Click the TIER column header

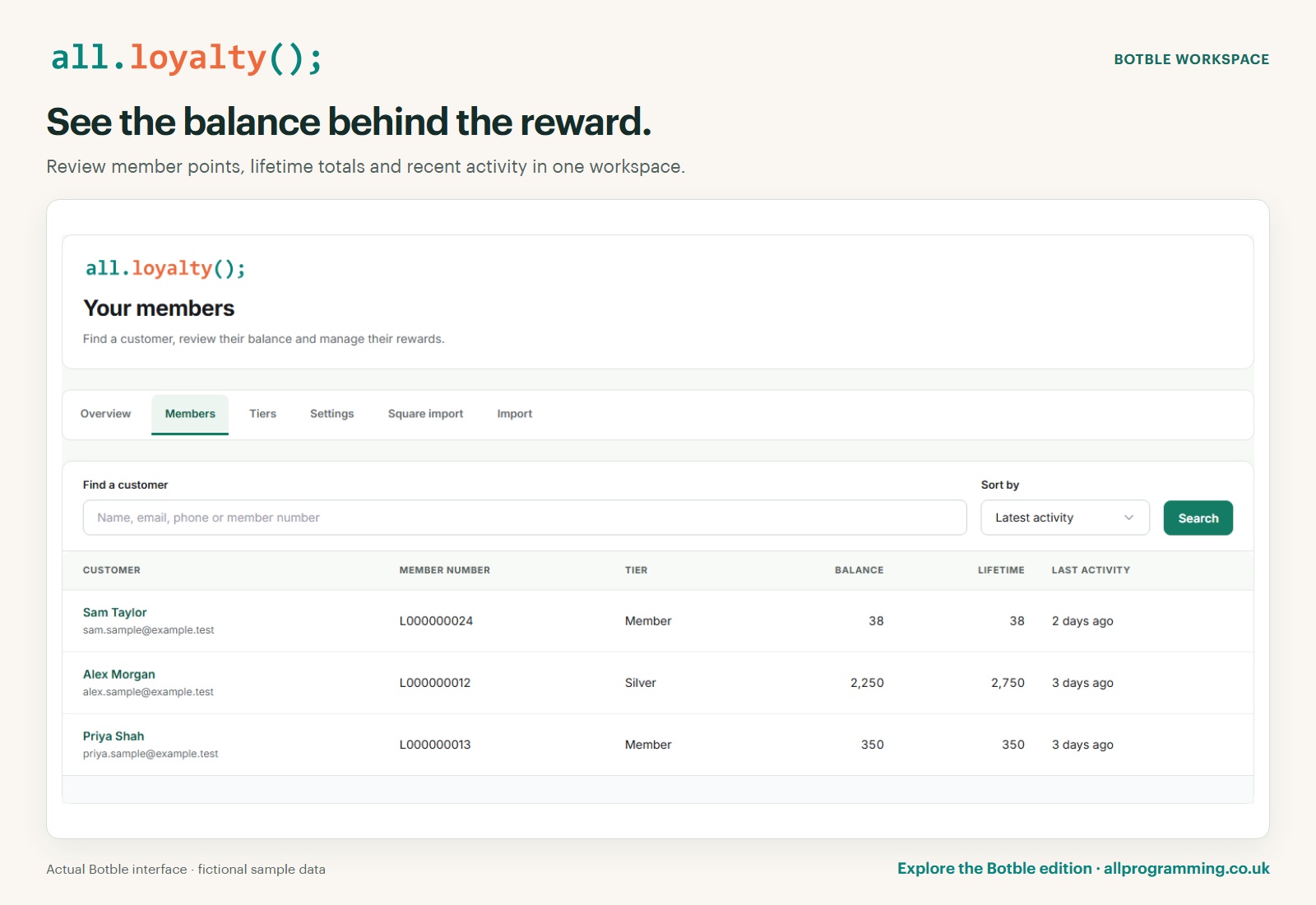(636, 570)
